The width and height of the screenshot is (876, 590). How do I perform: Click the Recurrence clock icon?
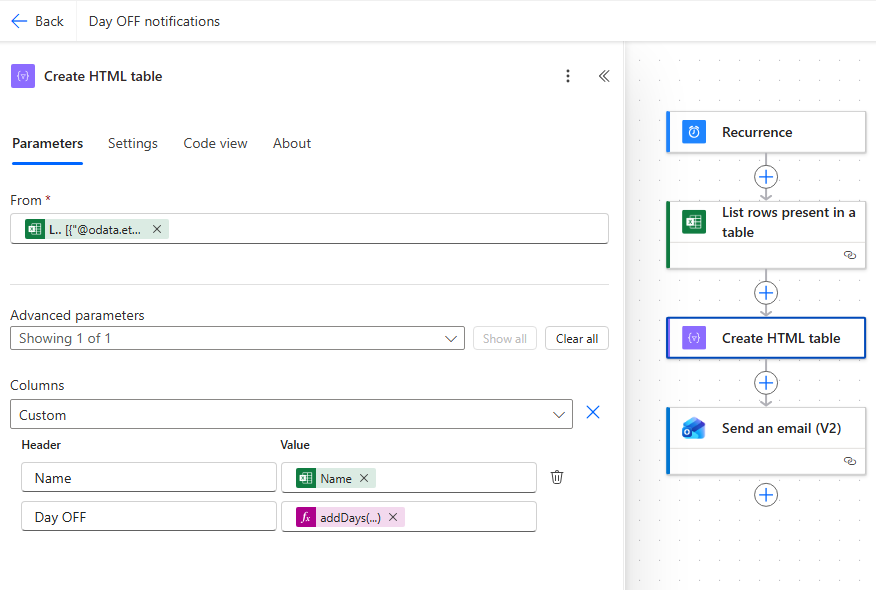pyautogui.click(x=694, y=132)
